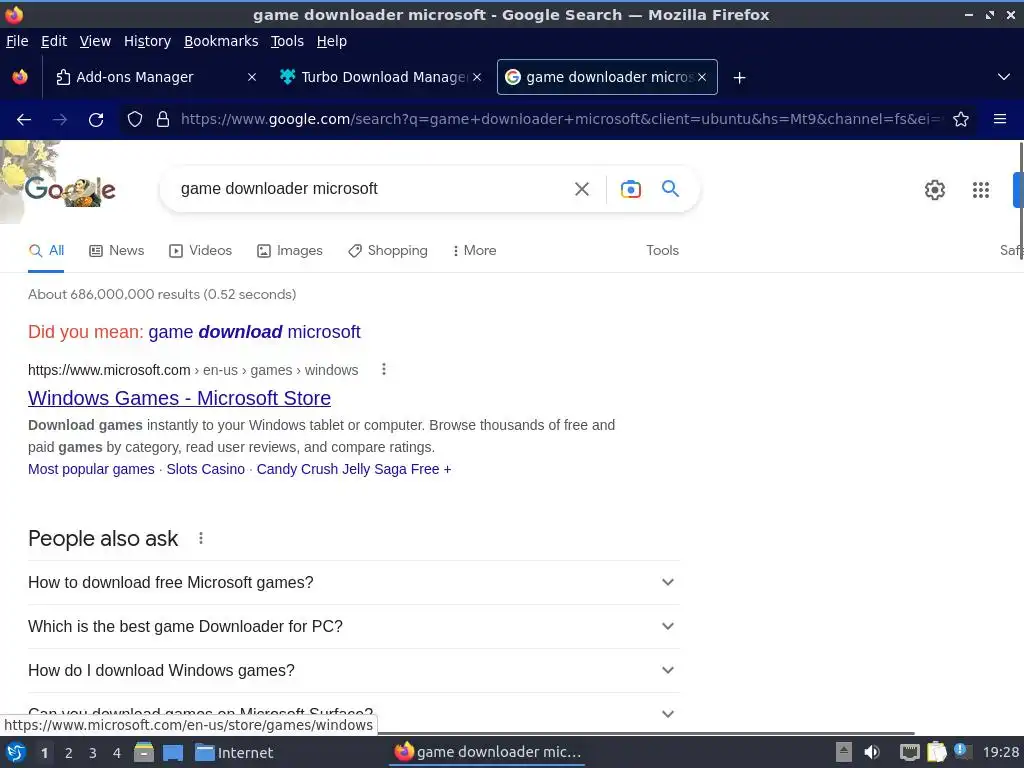Open Windows Games - Microsoft Store link

point(180,398)
